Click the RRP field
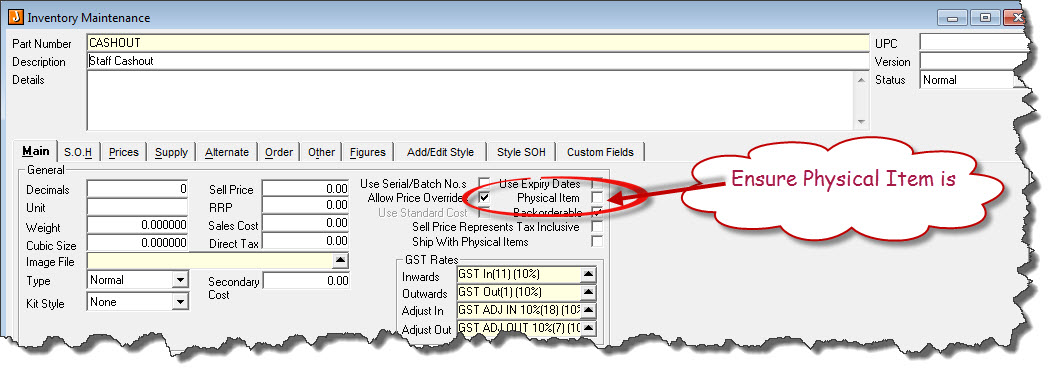 tap(306, 205)
